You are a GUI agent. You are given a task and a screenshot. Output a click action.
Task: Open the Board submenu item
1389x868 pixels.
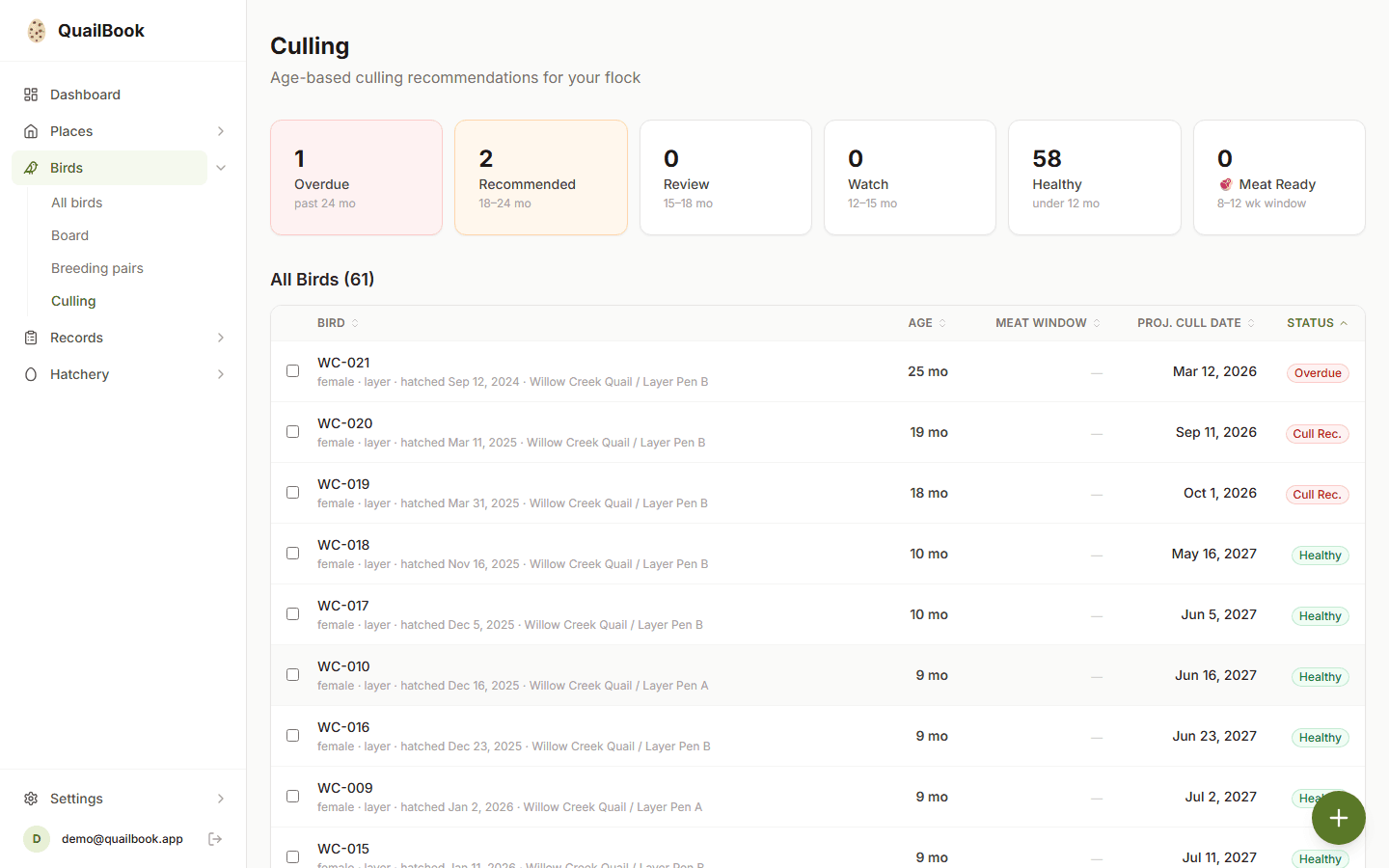pos(69,235)
